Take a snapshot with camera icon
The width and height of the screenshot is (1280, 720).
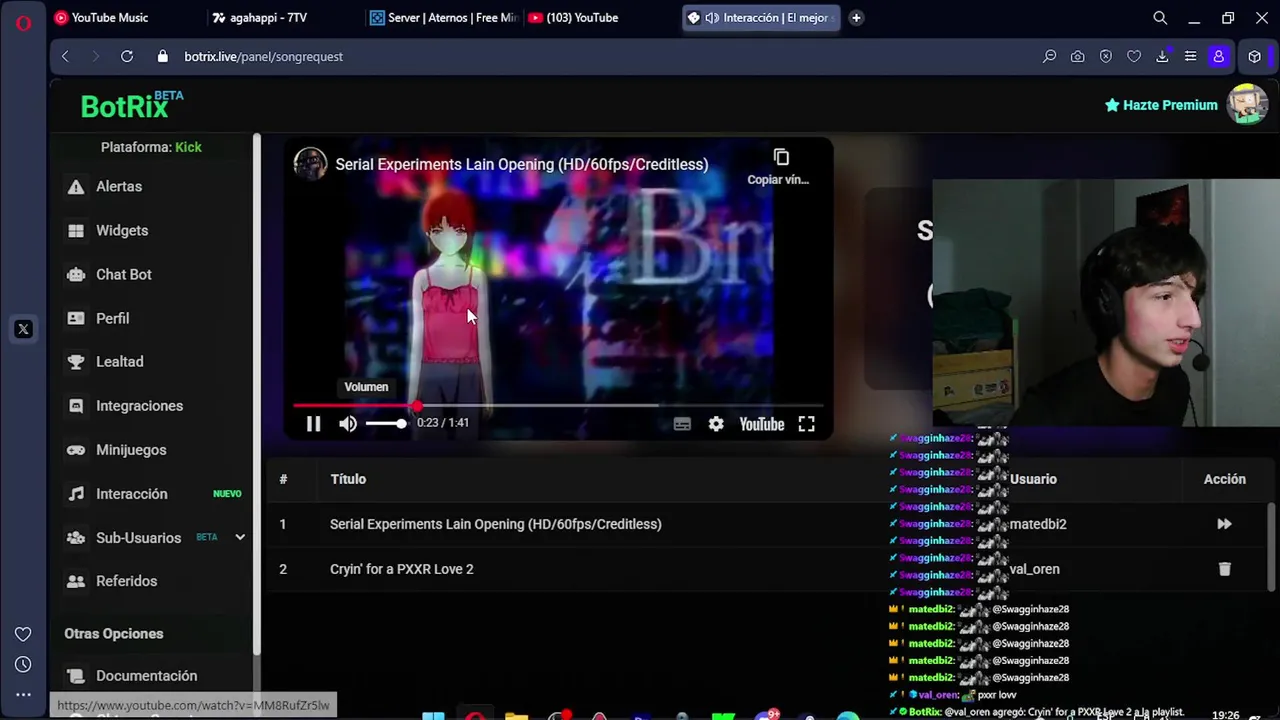point(1077,57)
